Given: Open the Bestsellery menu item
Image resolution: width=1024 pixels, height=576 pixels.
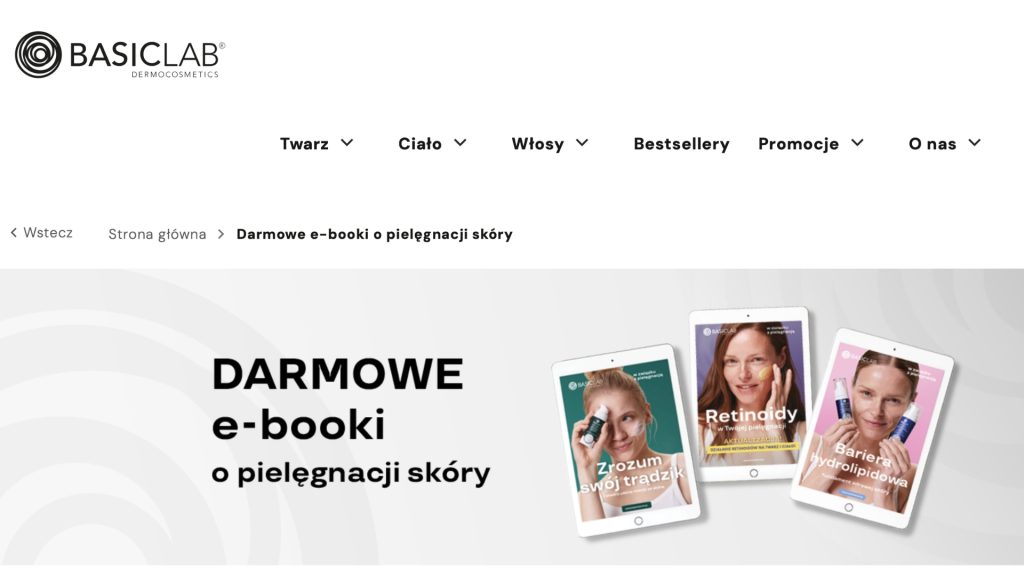Looking at the screenshot, I should 681,144.
